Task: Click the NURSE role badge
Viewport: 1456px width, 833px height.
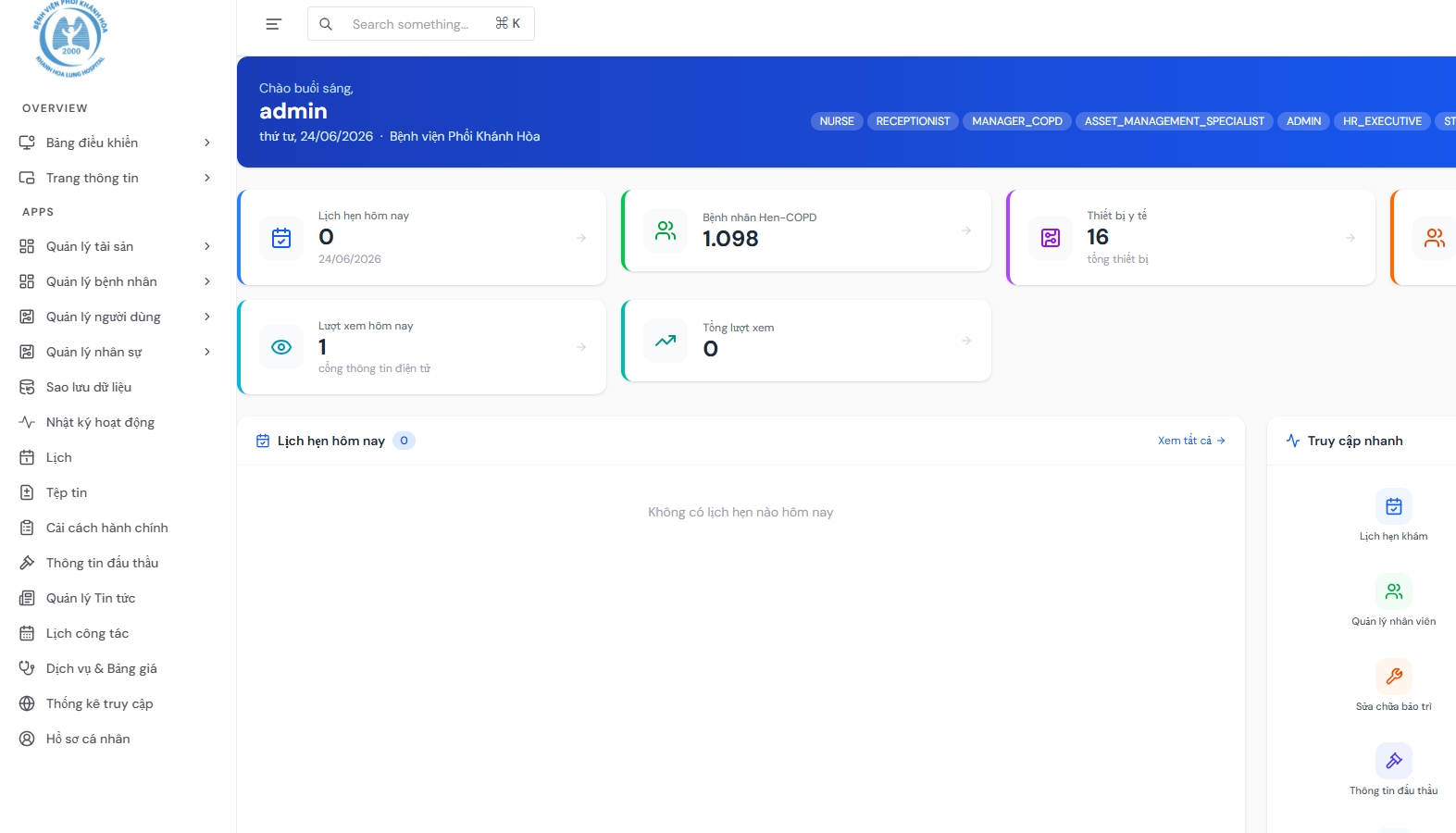Action: point(837,121)
